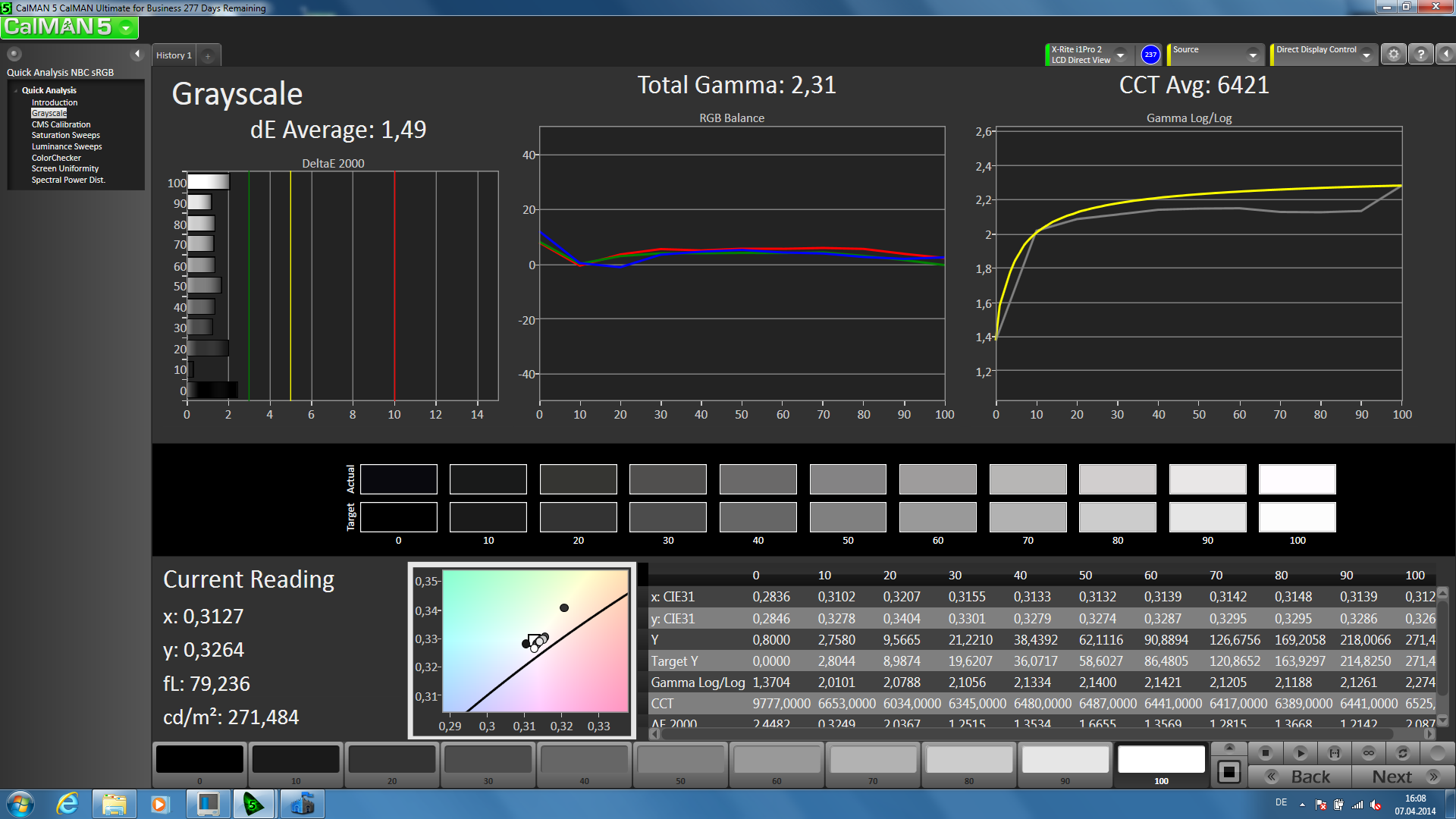This screenshot has height=819, width=1456.
Task: Click the single bracket read icon
Action: [x=1334, y=753]
